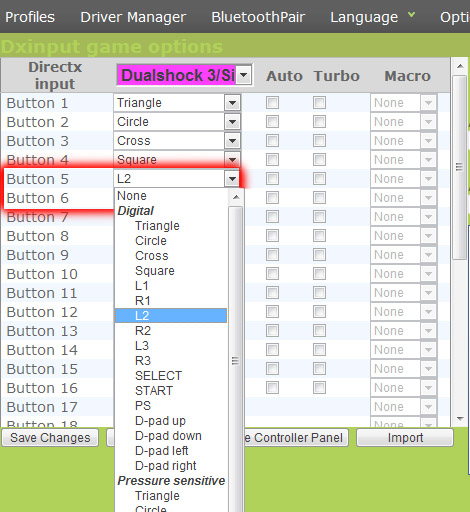This screenshot has height=512, width=470.
Task: Open the Button 1 Triangle dropdown arrow
Action: (x=232, y=103)
